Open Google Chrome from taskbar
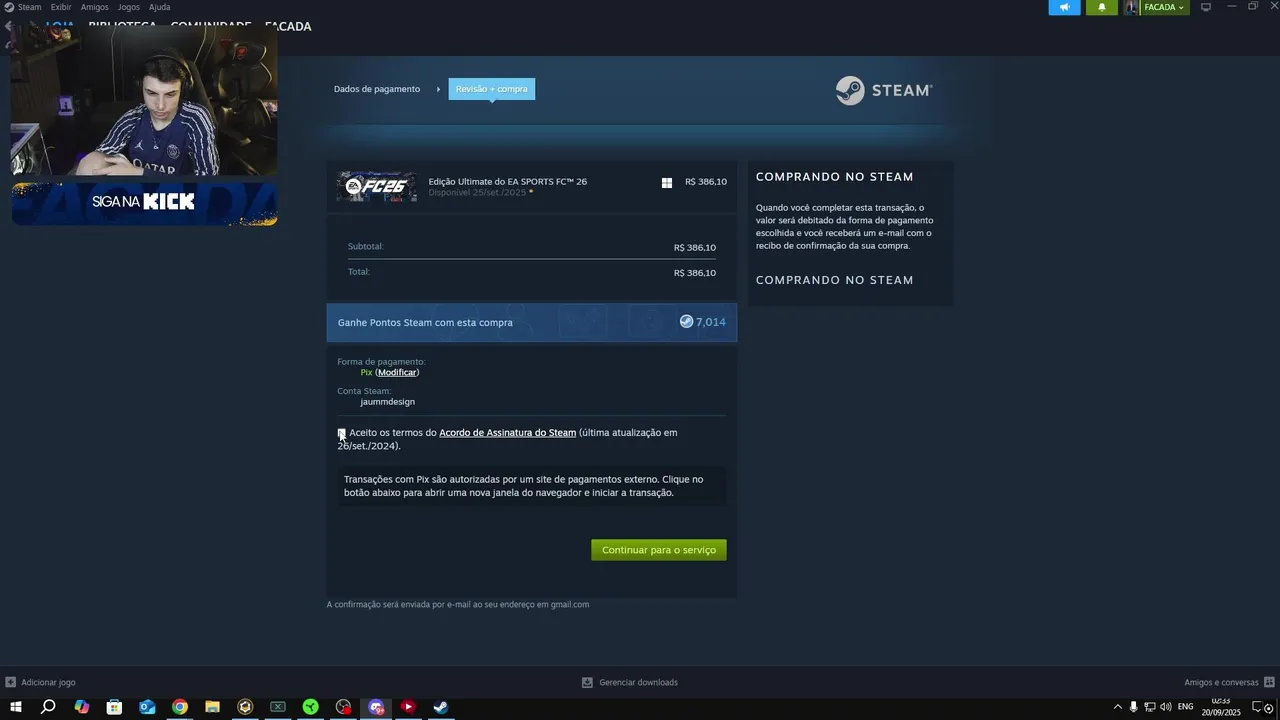The height and width of the screenshot is (720, 1280). click(x=180, y=707)
